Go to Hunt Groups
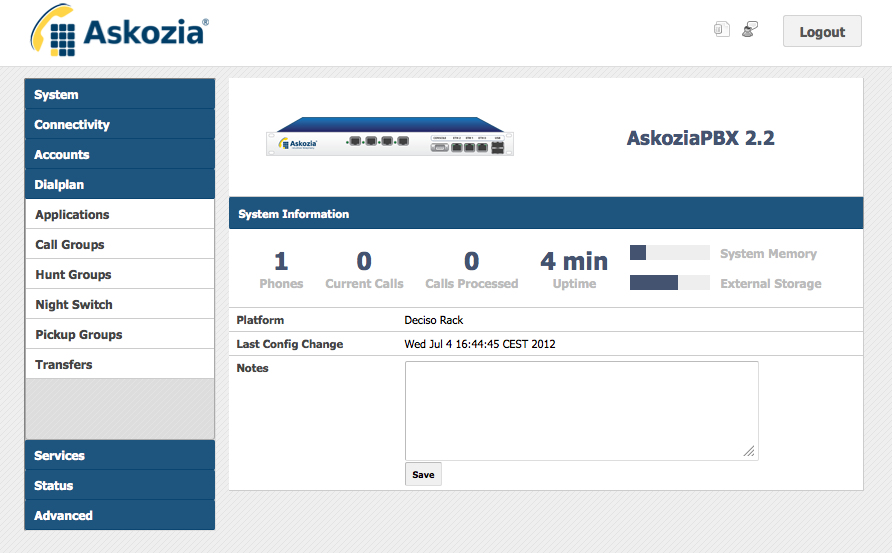The height and width of the screenshot is (553, 892). pos(119,275)
